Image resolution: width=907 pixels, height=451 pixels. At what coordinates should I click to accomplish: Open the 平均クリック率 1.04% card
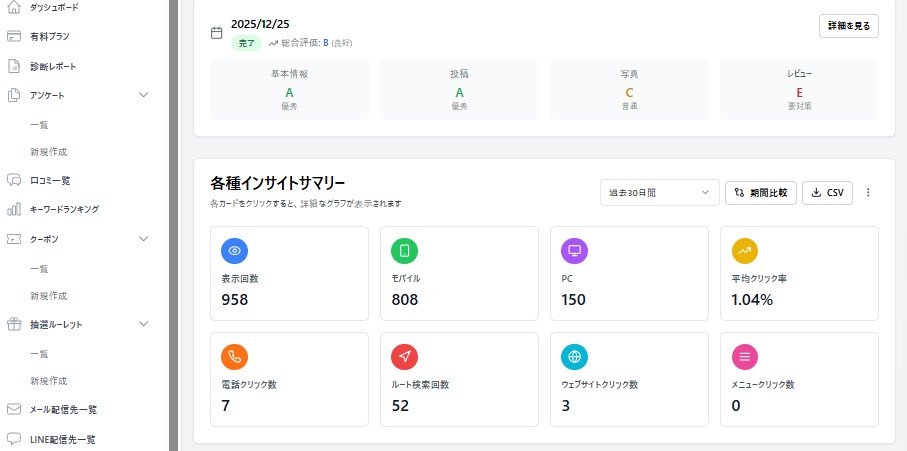[799, 273]
